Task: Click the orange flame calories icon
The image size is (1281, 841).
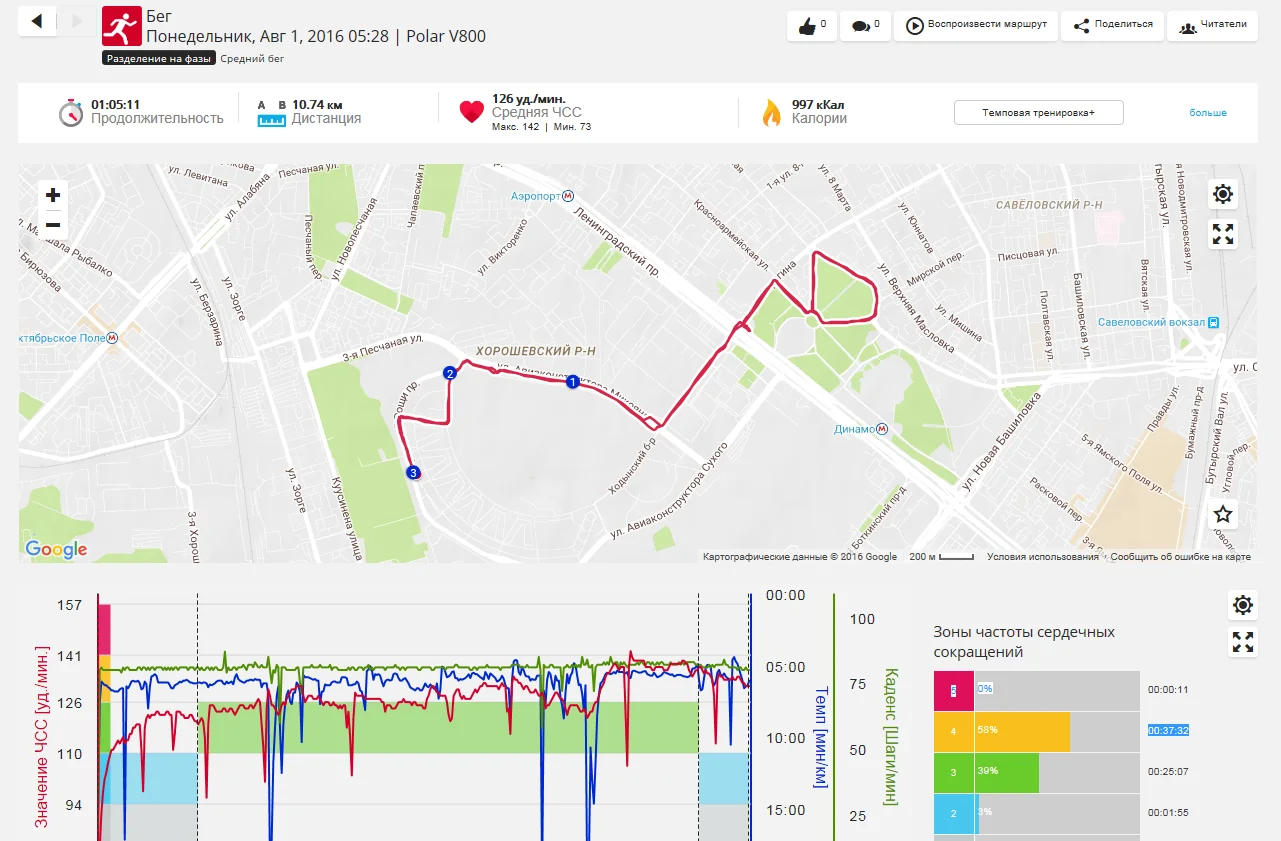Action: coord(771,112)
